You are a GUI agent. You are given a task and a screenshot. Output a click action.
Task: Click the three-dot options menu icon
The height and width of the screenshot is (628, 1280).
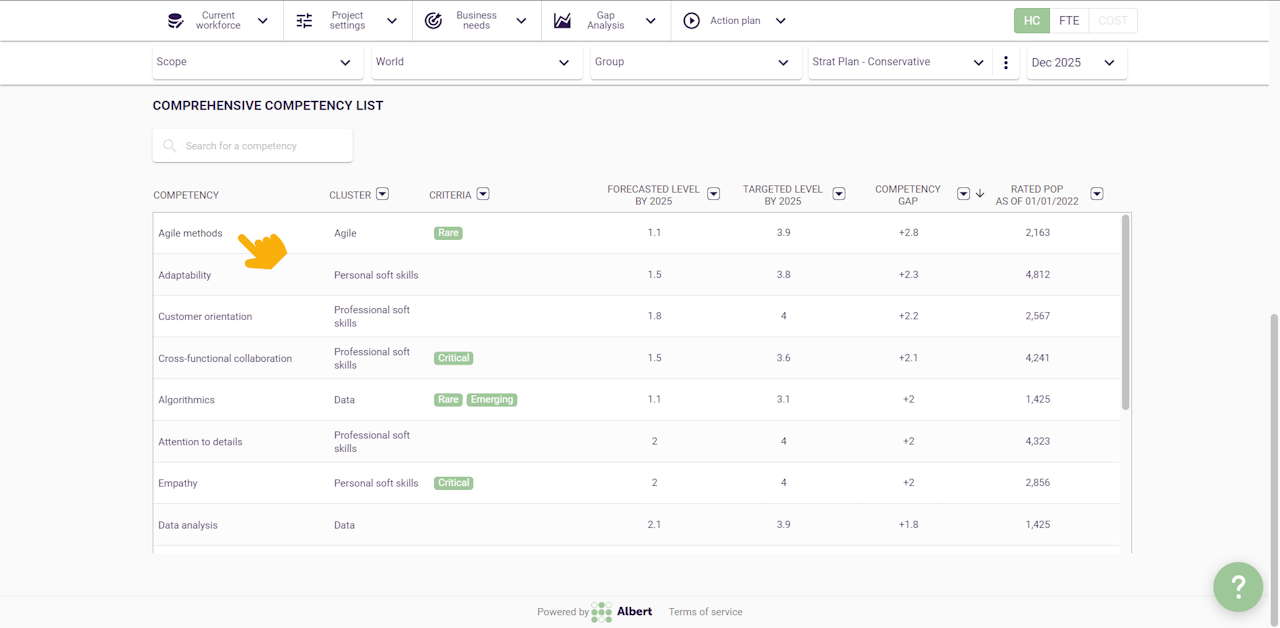pyautogui.click(x=1006, y=63)
